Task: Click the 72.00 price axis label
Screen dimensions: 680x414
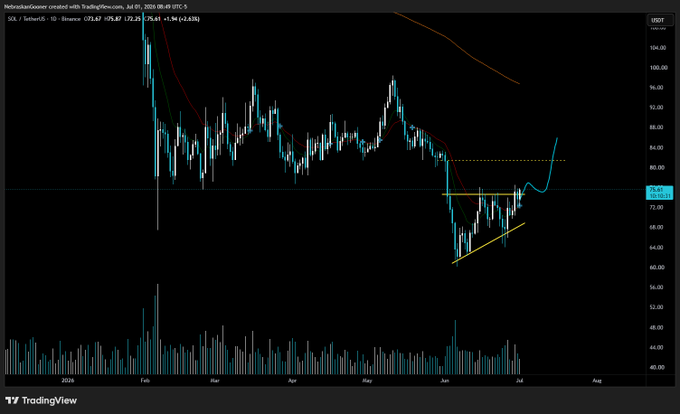Action: pos(657,207)
